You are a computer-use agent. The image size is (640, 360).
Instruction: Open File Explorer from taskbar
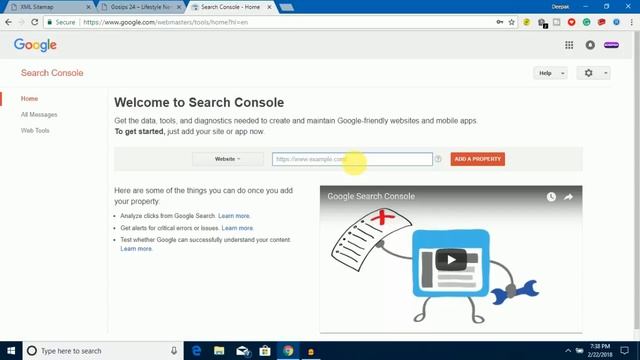click(x=219, y=351)
